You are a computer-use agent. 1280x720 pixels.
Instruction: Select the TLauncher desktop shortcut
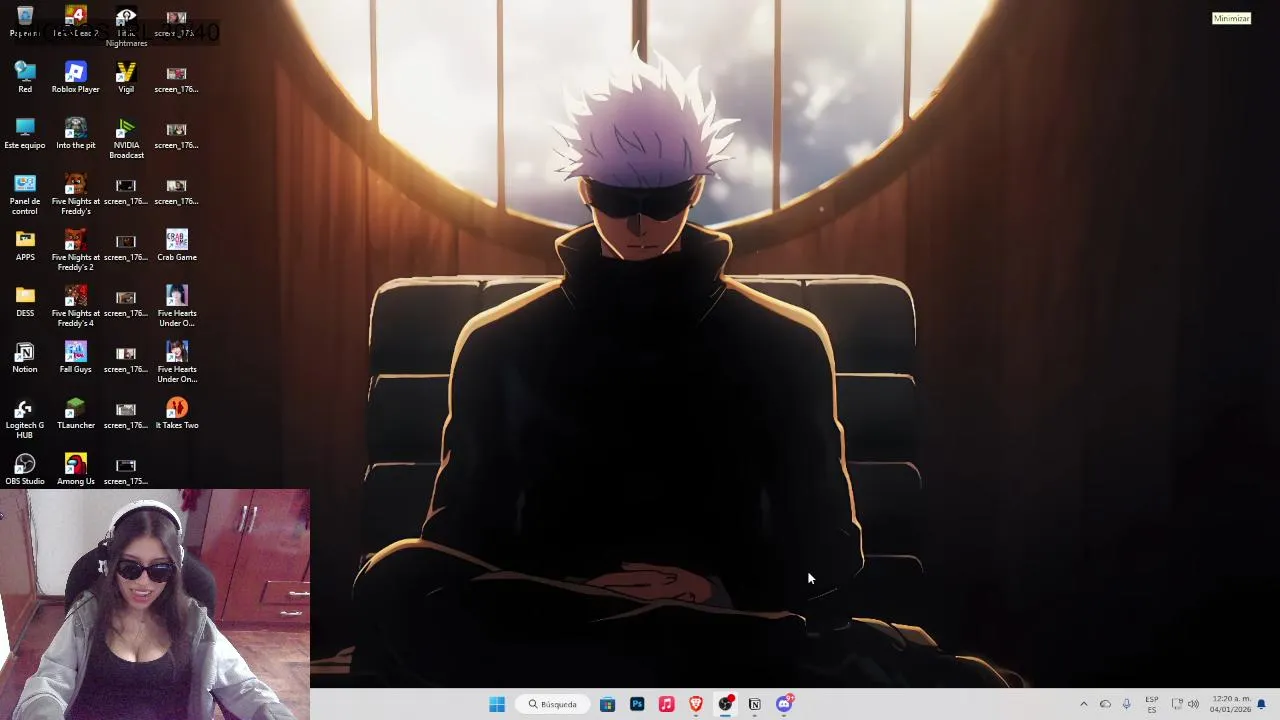pos(75,414)
